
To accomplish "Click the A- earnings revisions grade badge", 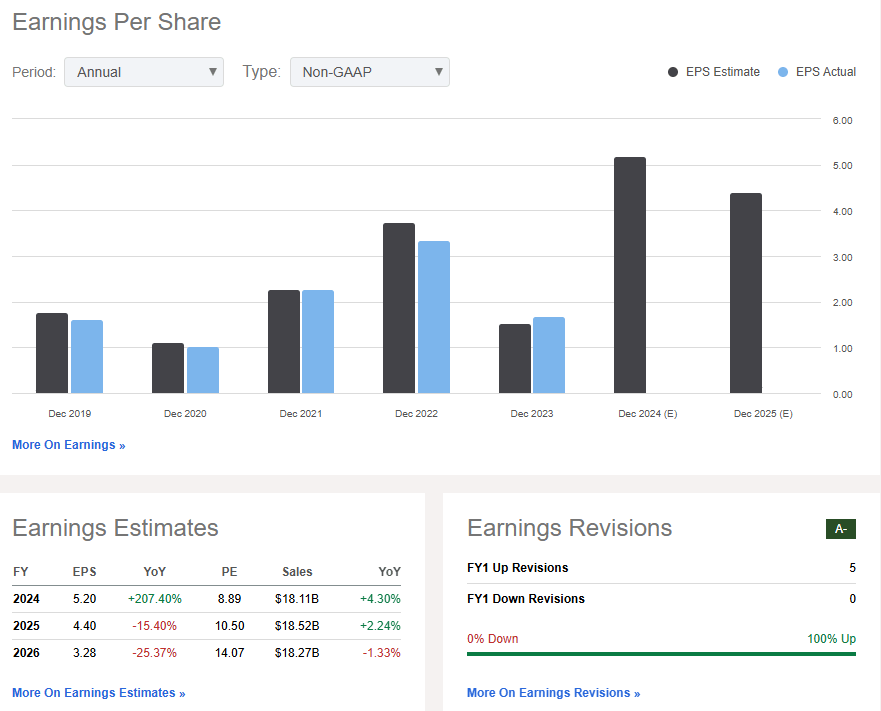I will coord(840,529).
